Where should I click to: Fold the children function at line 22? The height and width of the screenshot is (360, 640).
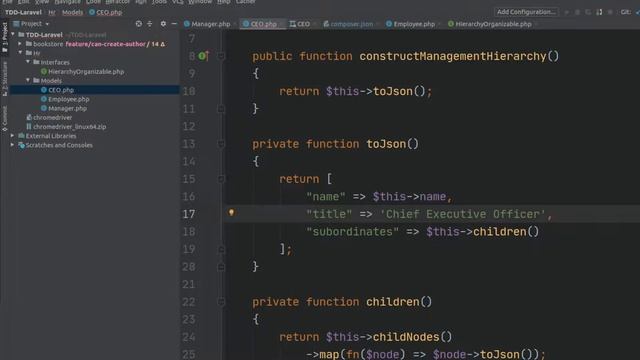click(221, 302)
